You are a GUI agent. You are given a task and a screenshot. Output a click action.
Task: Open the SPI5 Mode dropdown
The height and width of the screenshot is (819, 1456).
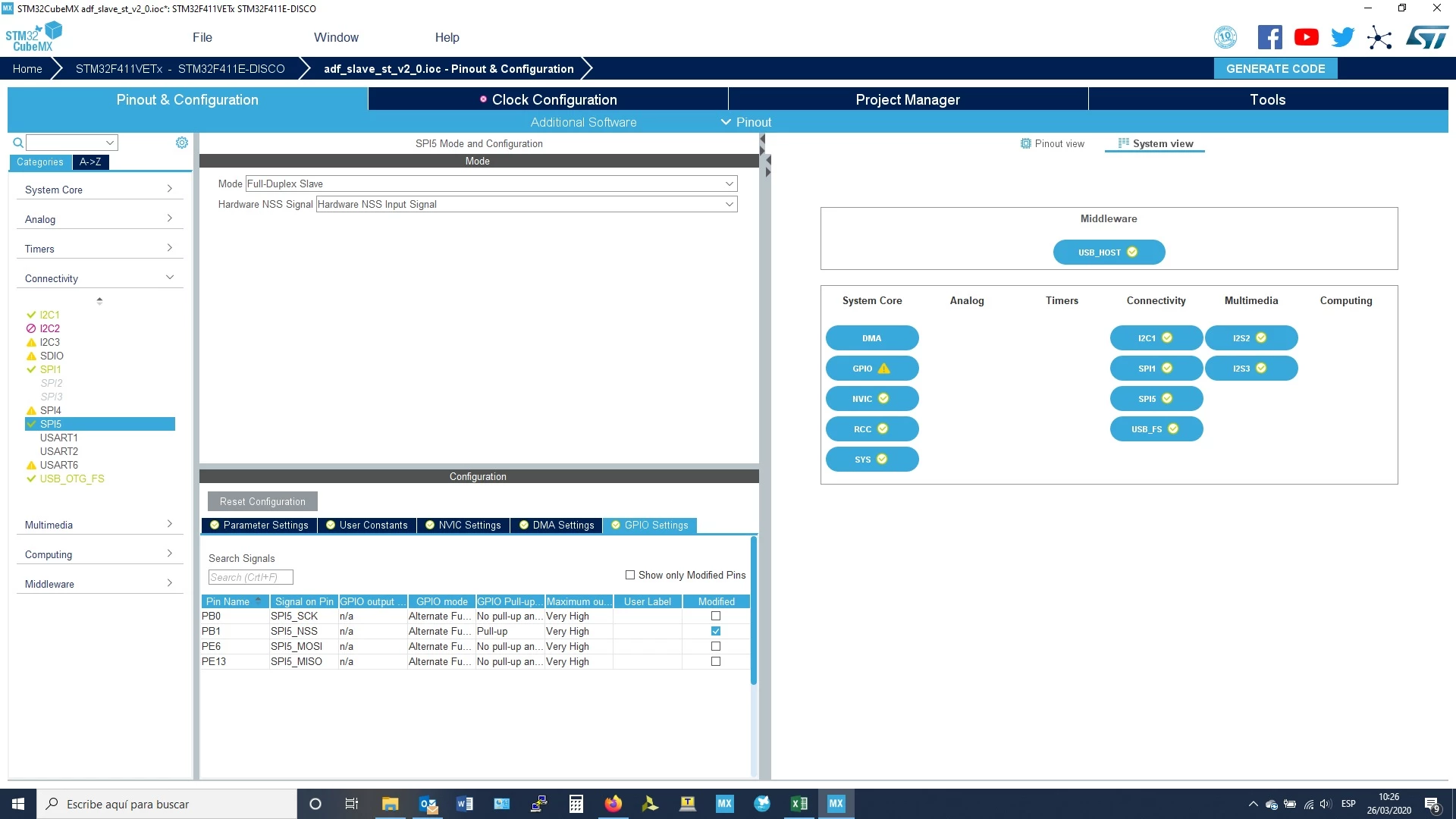[491, 184]
